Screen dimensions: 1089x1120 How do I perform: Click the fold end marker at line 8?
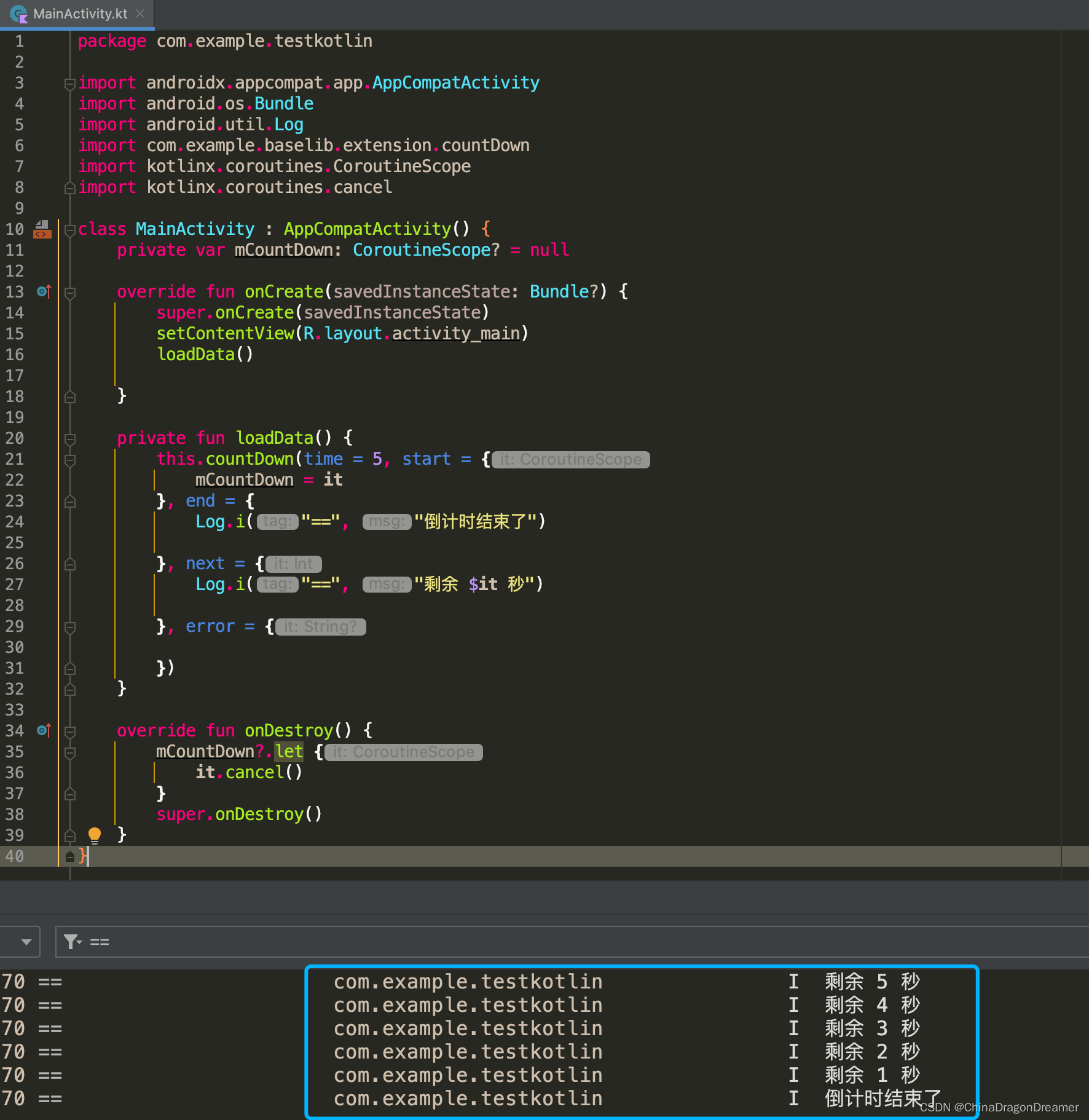[70, 188]
